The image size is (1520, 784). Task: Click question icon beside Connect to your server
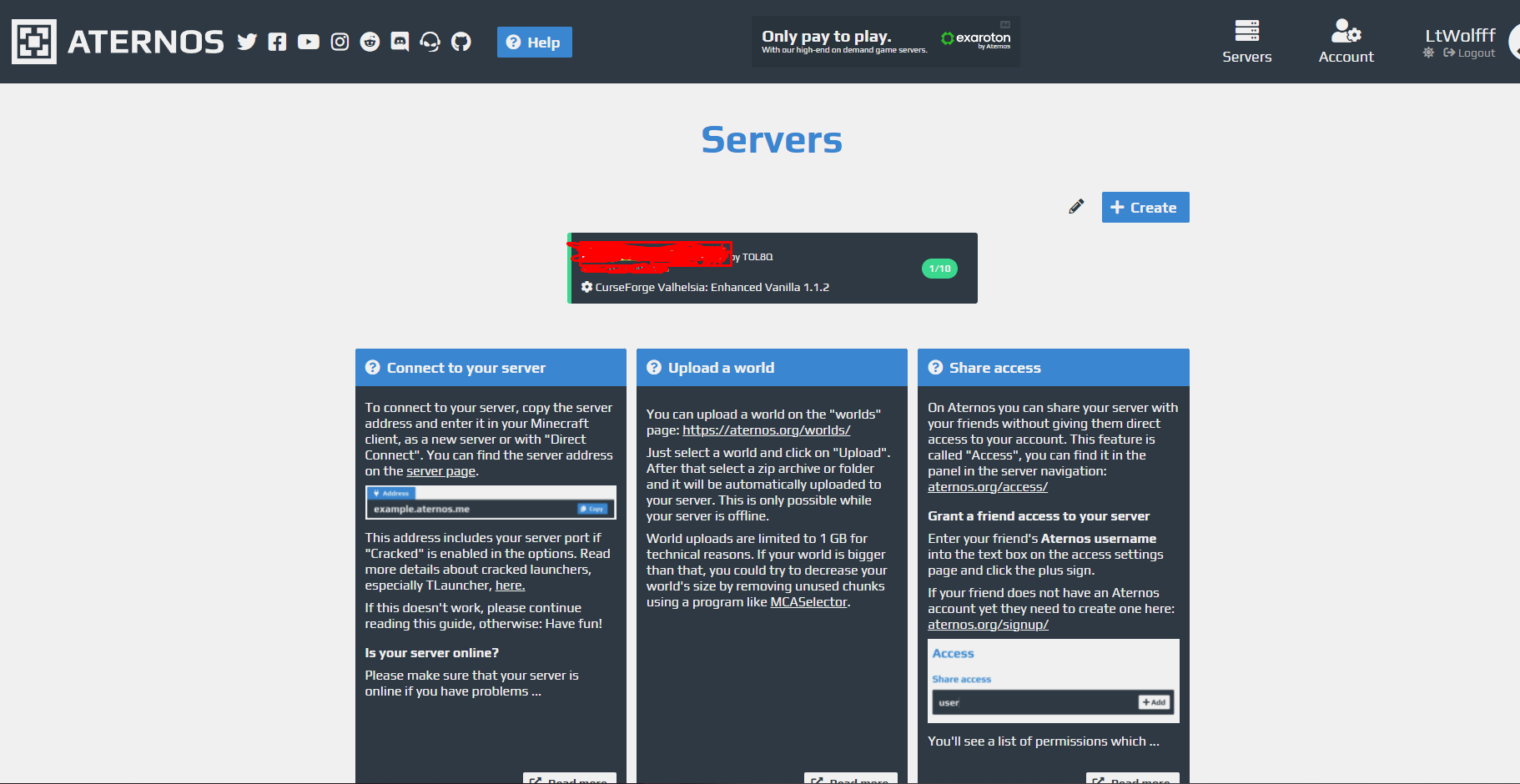tap(373, 368)
